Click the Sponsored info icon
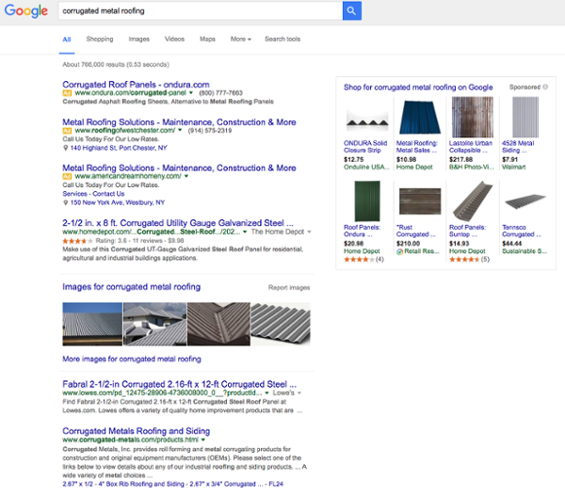565x496 pixels. tap(545, 87)
